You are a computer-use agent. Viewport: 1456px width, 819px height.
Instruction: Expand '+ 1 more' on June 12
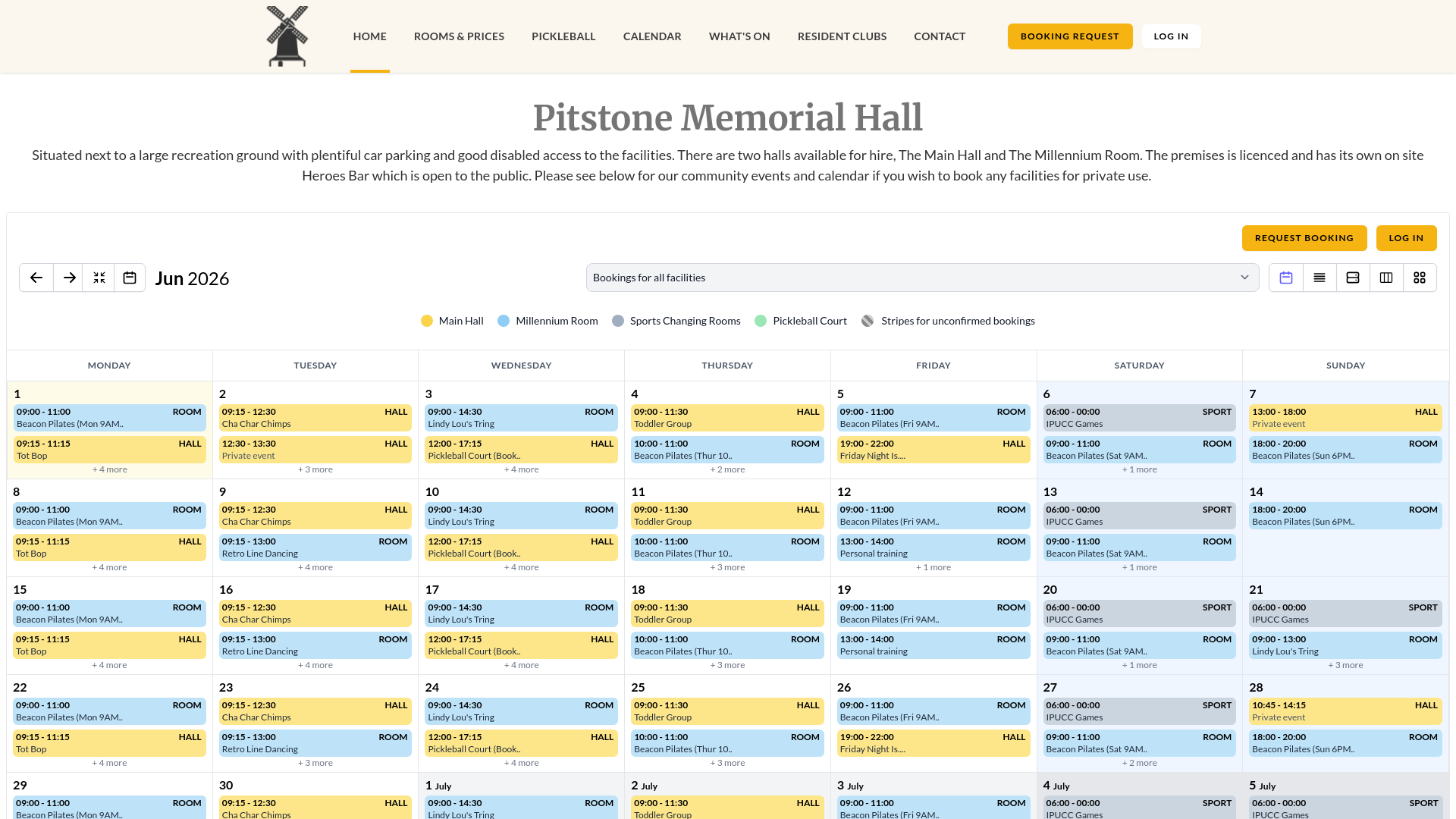tap(934, 567)
